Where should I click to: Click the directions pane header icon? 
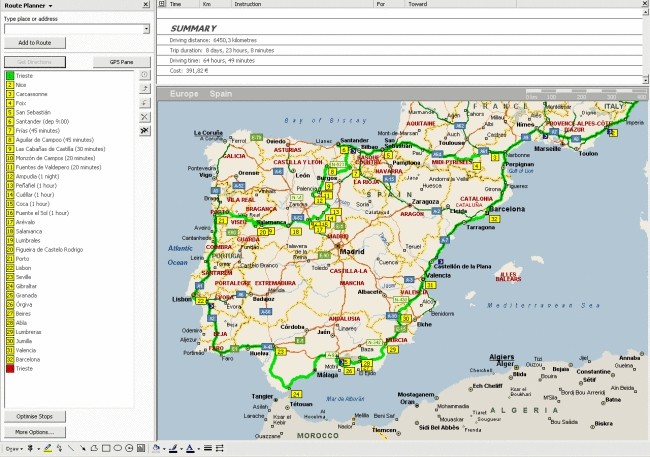[x=162, y=4]
